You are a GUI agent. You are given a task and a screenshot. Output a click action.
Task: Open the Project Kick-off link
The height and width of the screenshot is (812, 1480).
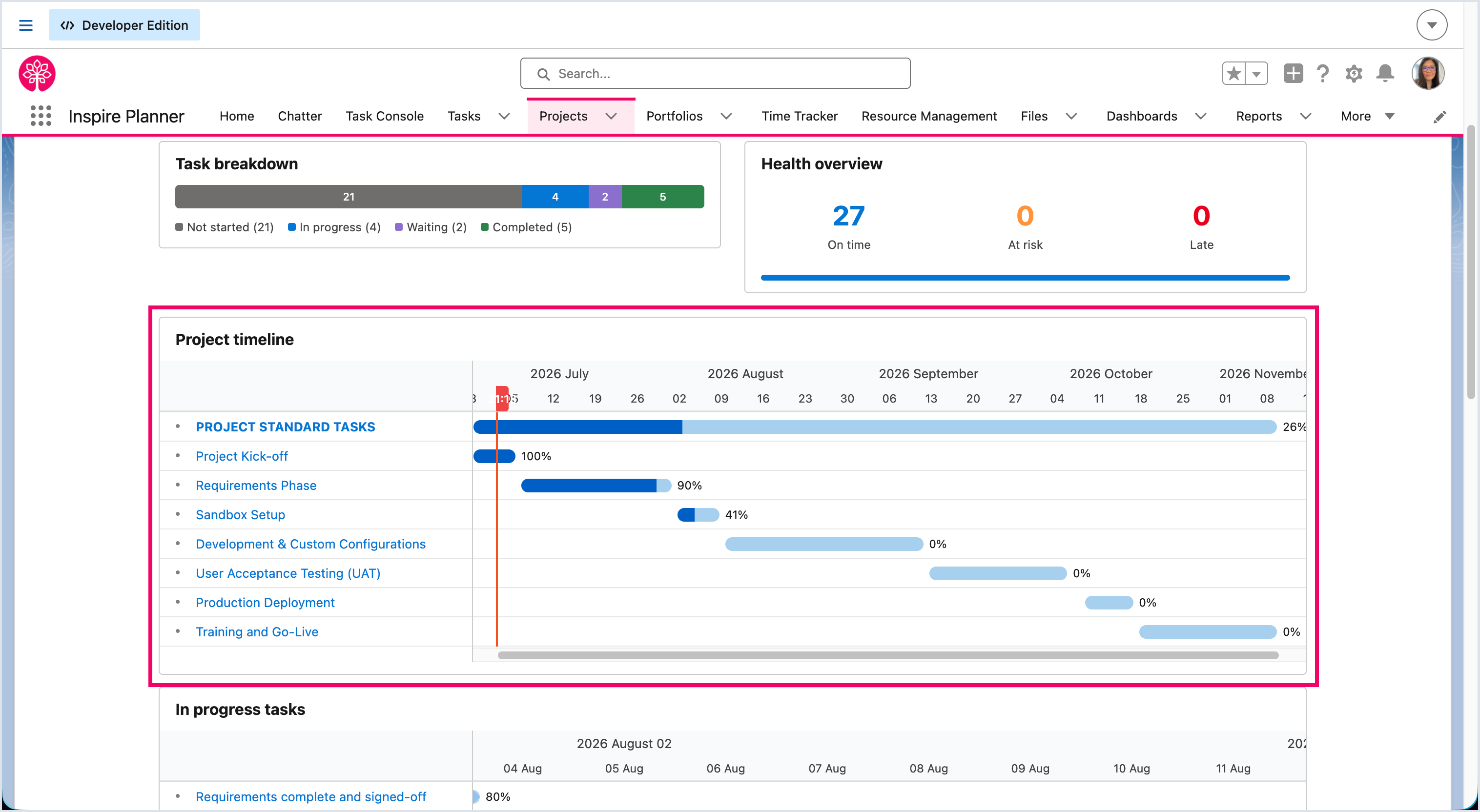click(x=242, y=456)
